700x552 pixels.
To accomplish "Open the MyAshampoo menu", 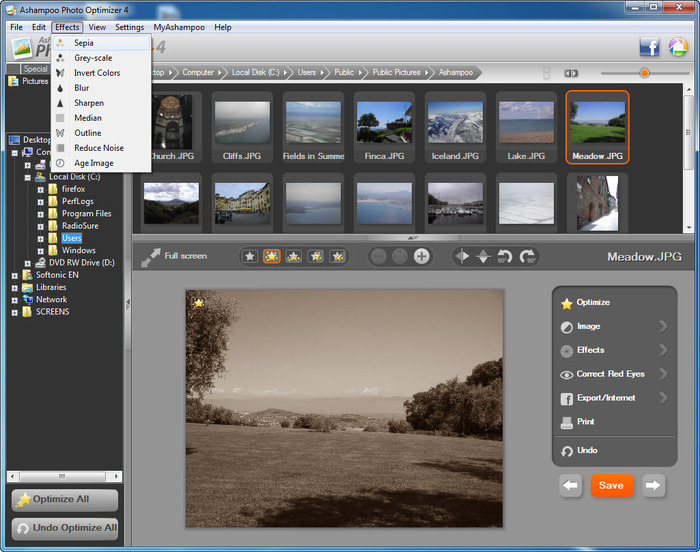I will [179, 27].
